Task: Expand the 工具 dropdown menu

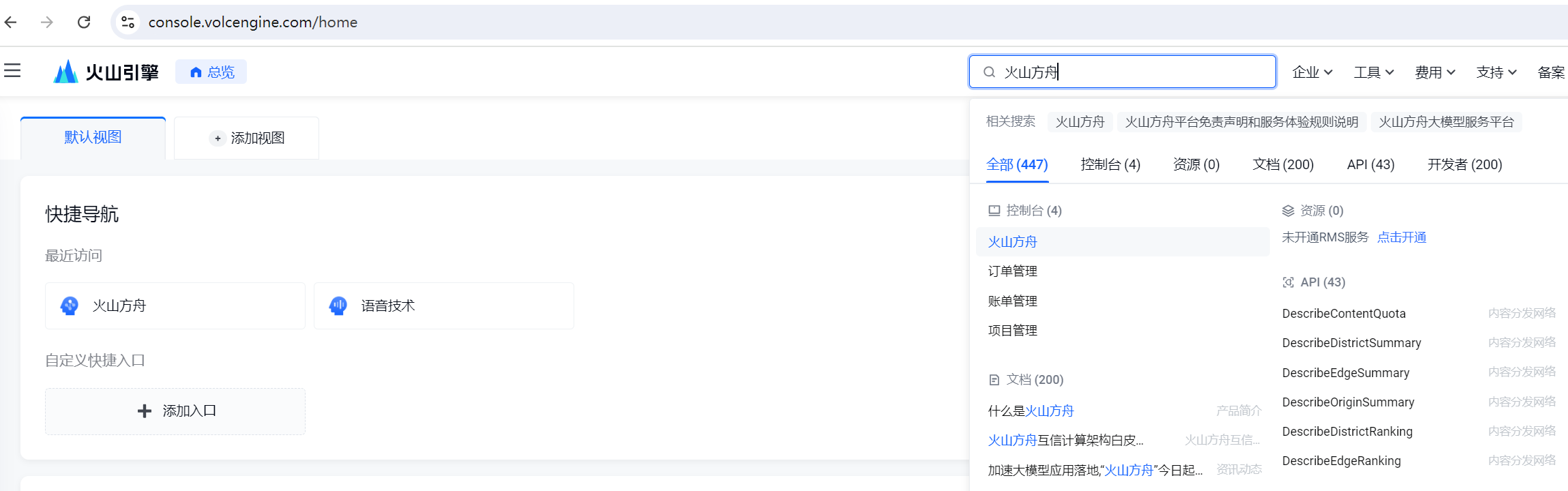Action: pos(1374,72)
